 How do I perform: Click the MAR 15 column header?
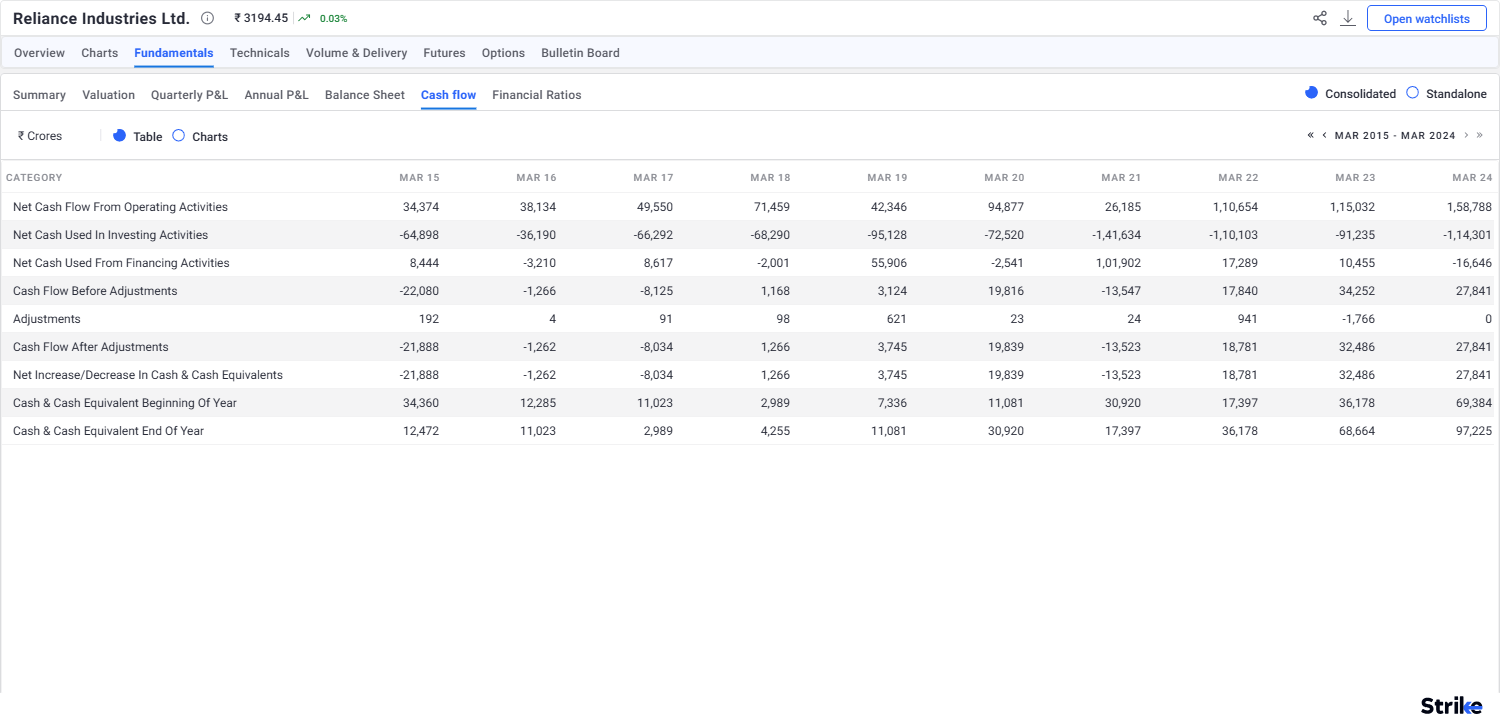419,178
